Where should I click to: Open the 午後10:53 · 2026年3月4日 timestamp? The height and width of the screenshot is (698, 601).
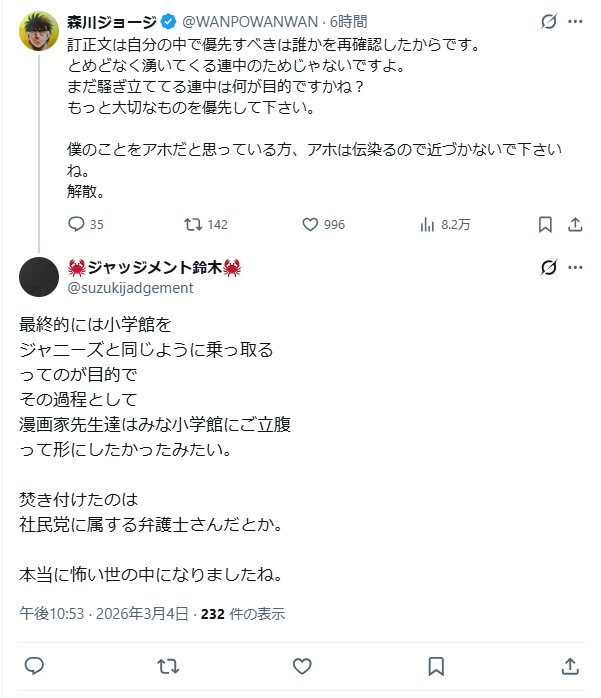(x=104, y=614)
